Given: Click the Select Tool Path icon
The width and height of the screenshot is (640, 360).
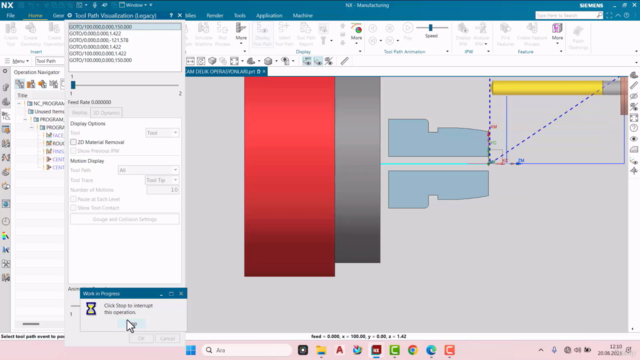Looking at the screenshot, I should point(284,34).
